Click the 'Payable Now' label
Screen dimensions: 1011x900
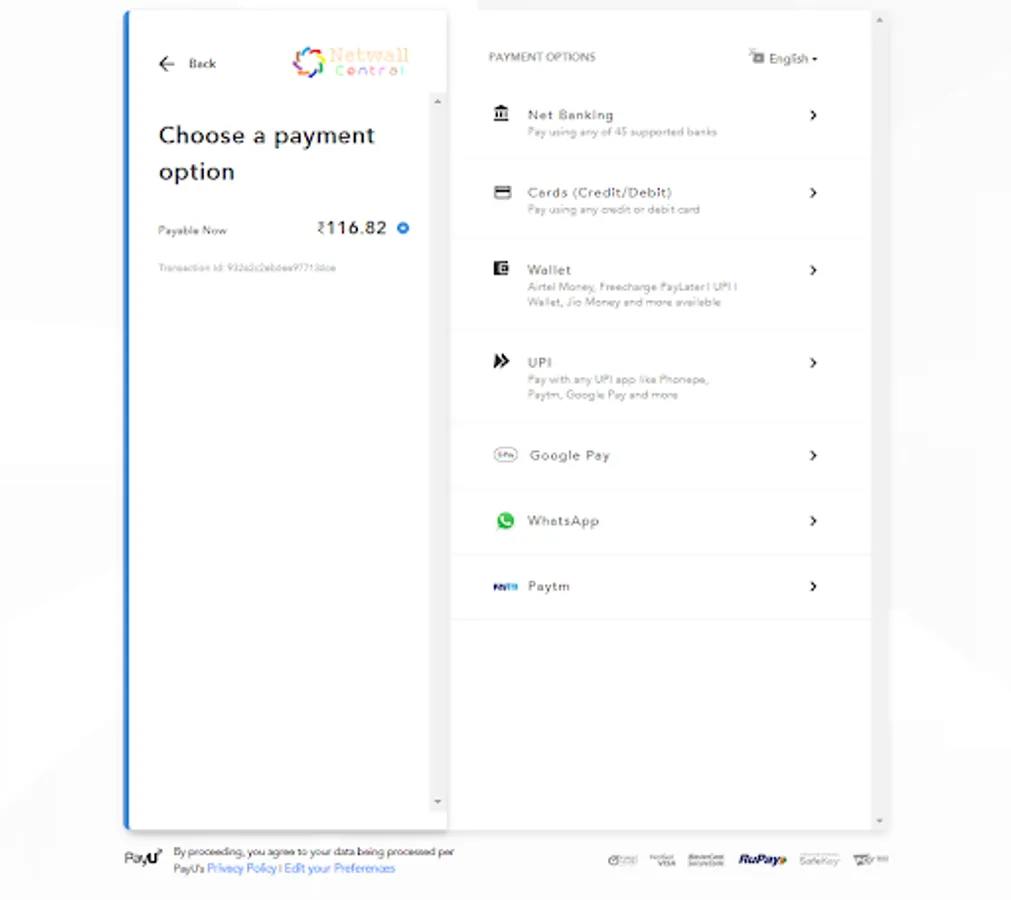193,230
